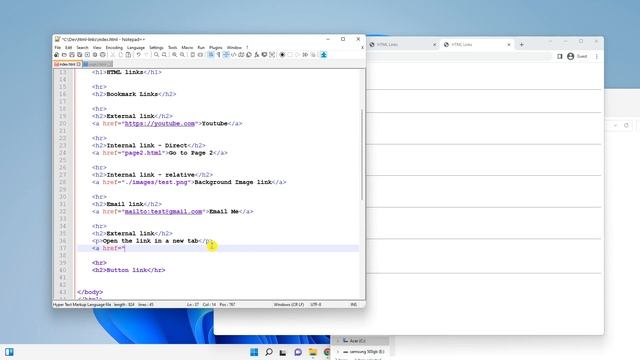The image size is (640, 360).
Task: Open a new tab with the browser plus button
Action: tap(522, 44)
